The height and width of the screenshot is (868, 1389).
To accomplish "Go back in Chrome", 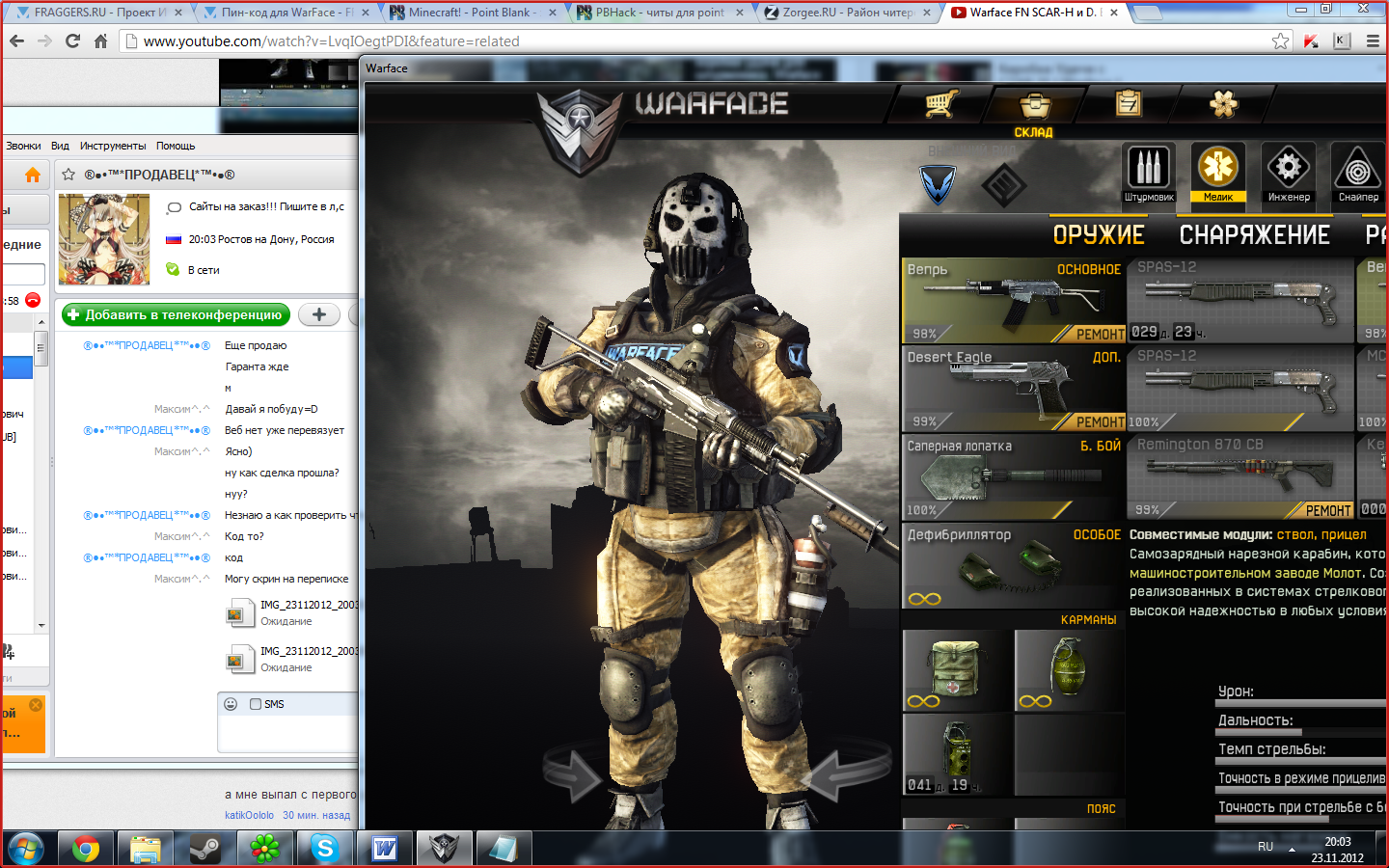I will tap(16, 41).
